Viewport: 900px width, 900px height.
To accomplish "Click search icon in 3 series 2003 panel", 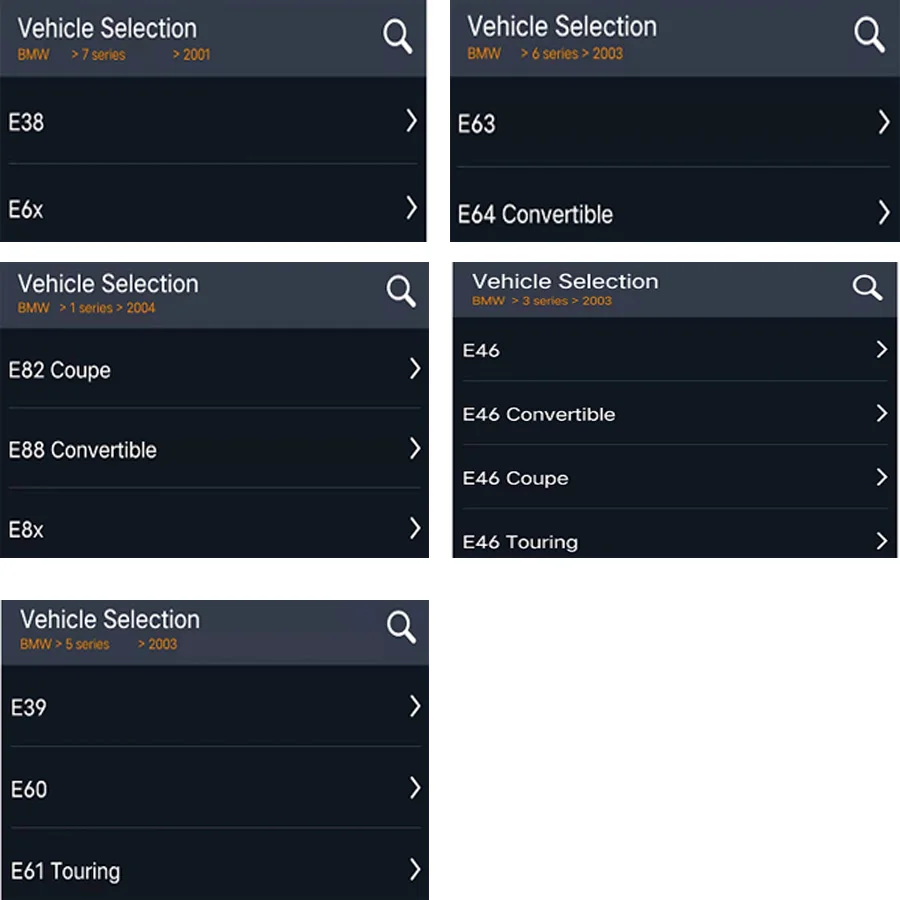I will coord(867,288).
